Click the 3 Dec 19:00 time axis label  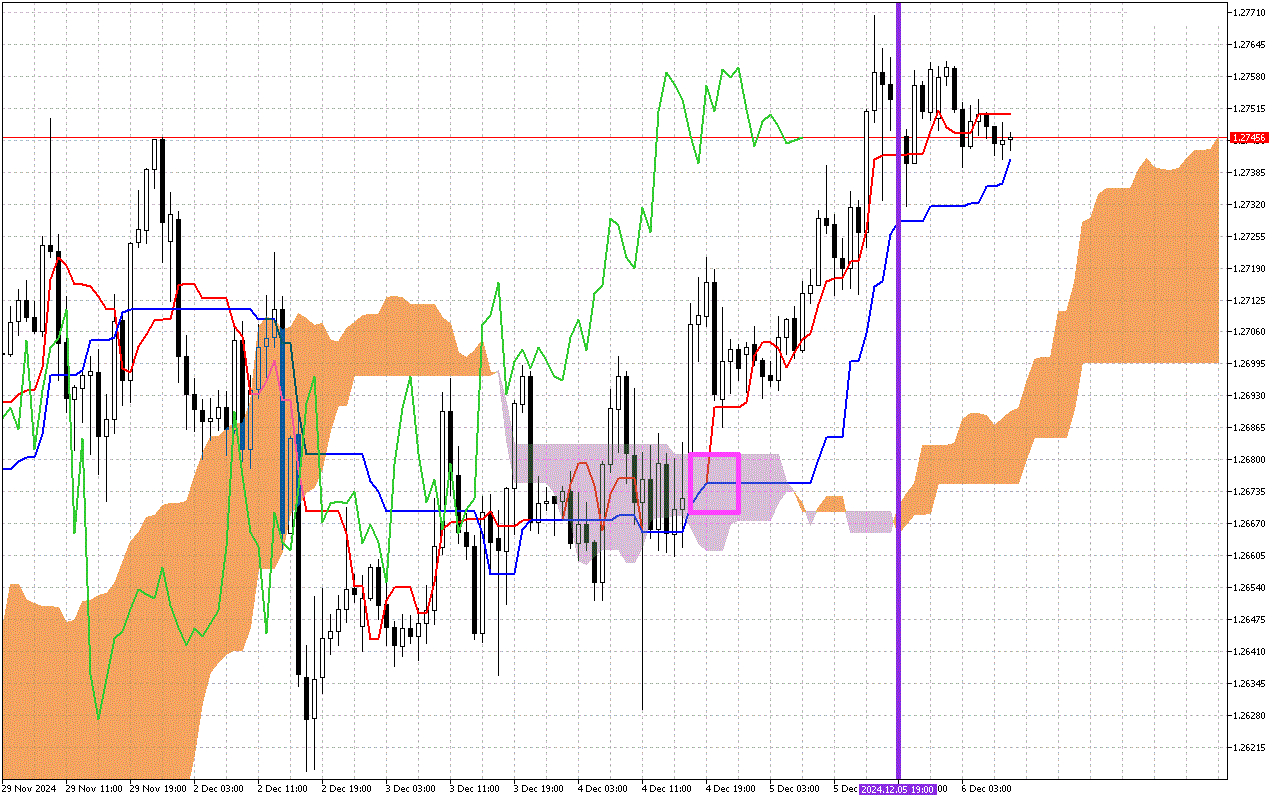(538, 789)
